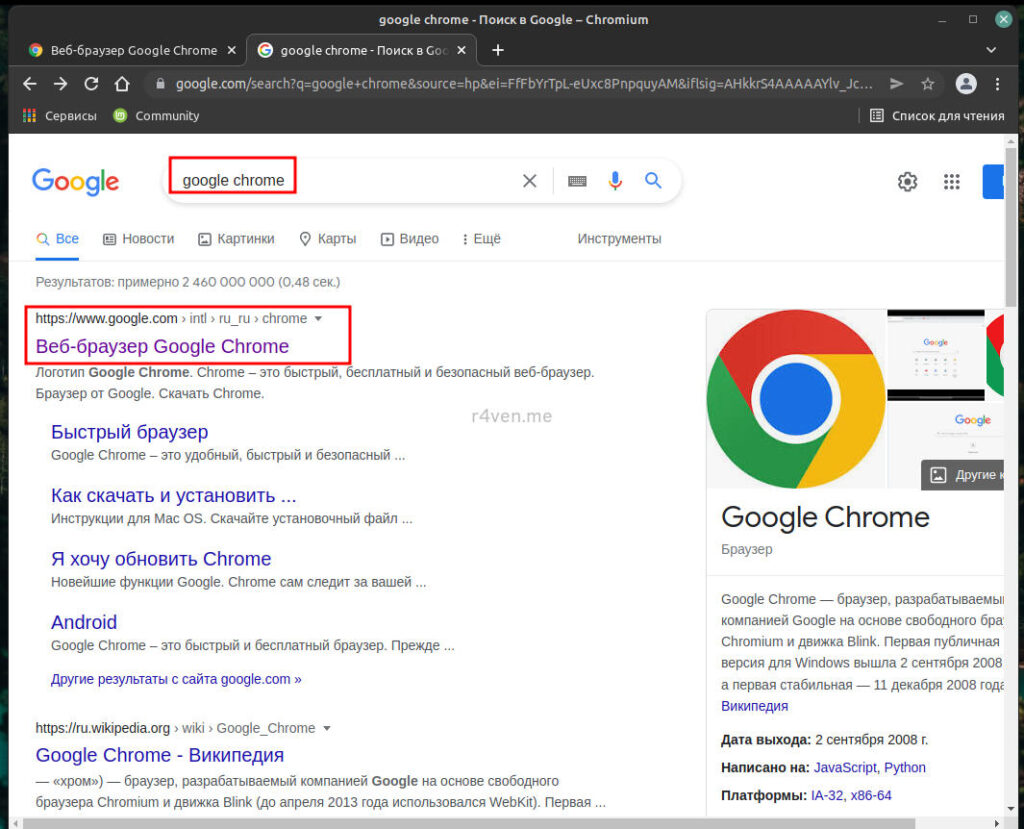Bookmark this page with star icon

click(x=928, y=84)
